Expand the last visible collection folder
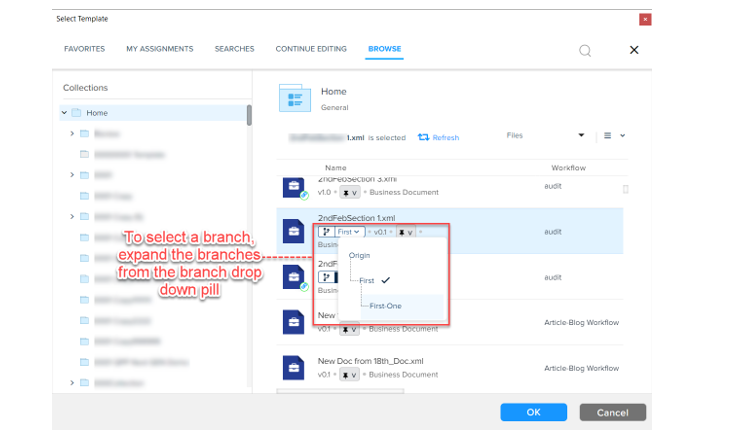Viewport: 729px width, 441px height. pyautogui.click(x=72, y=383)
